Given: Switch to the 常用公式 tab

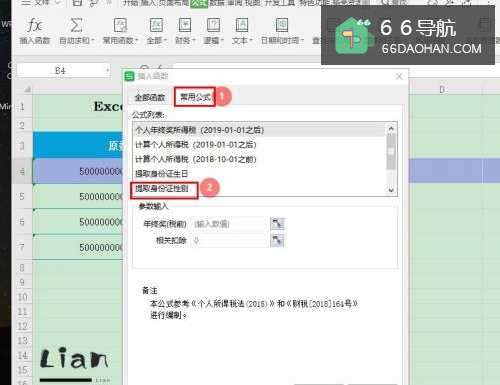Looking at the screenshot, I should (x=195, y=97).
